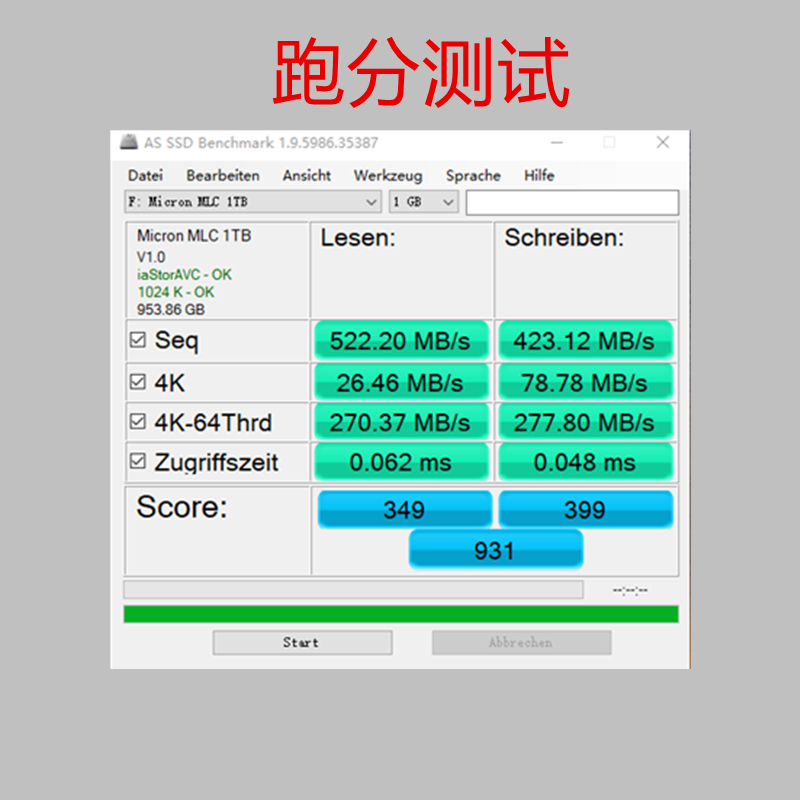Click the iaStorAVC - OK driver status
This screenshot has height=800, width=800.
click(184, 274)
